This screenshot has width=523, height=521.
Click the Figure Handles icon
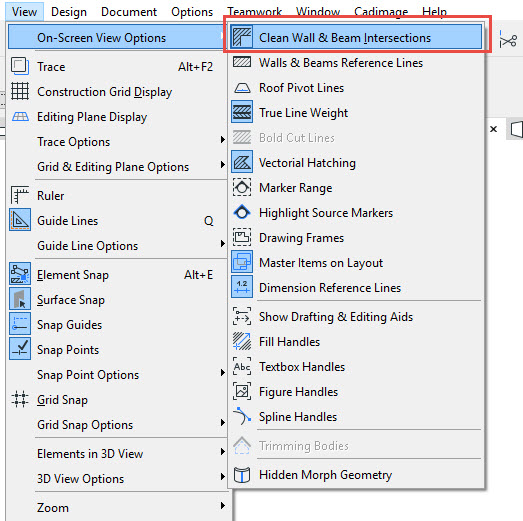click(x=242, y=392)
